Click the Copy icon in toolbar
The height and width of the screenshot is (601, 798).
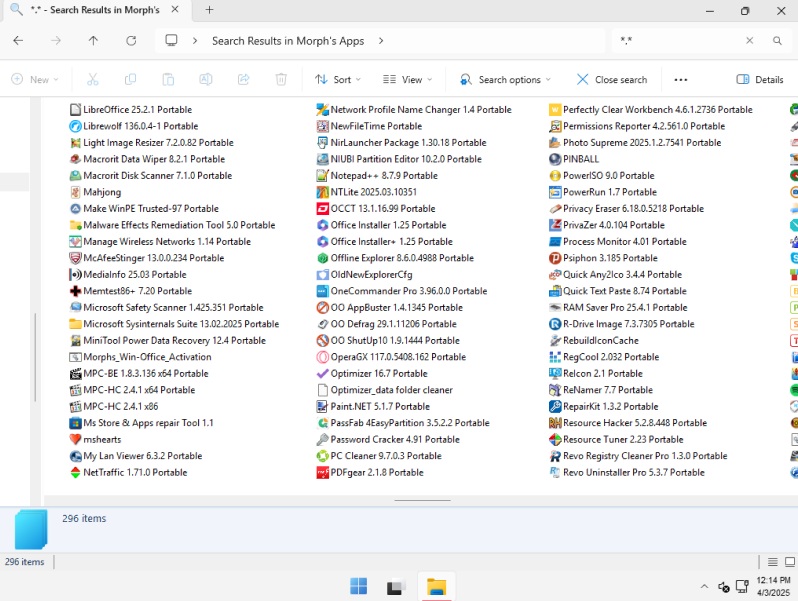pos(130,79)
